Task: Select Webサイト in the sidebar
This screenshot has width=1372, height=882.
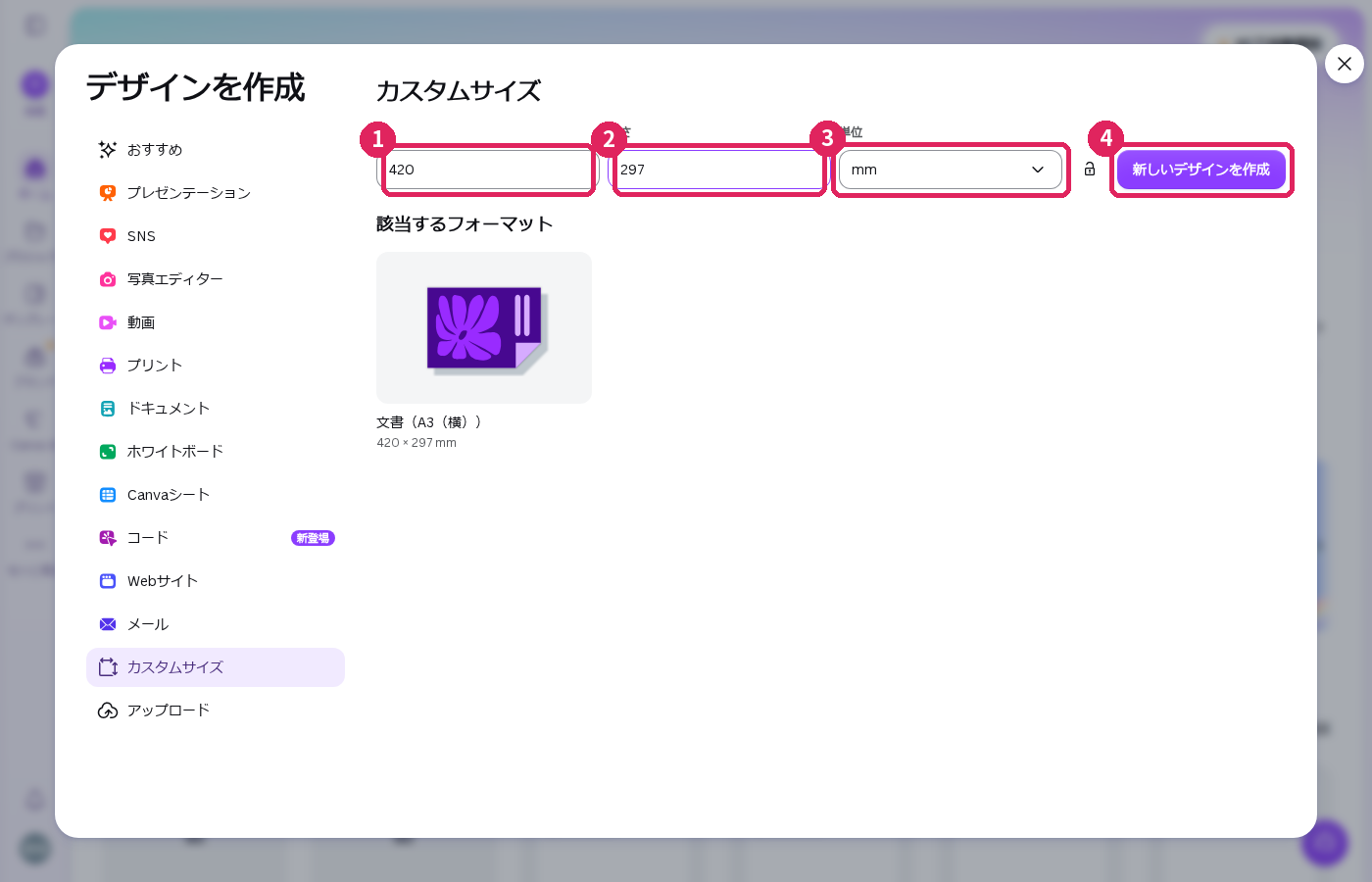Action: [x=216, y=581]
